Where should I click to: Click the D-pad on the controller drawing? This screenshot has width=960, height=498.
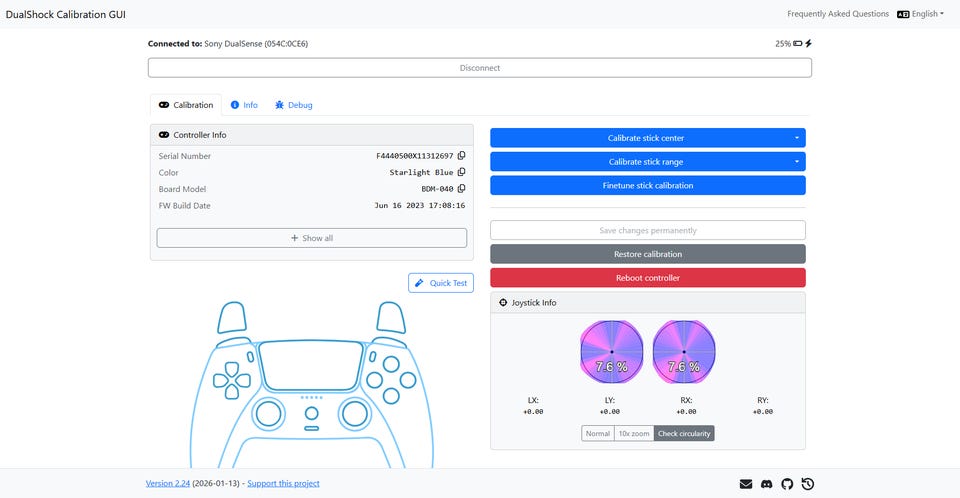tap(232, 380)
